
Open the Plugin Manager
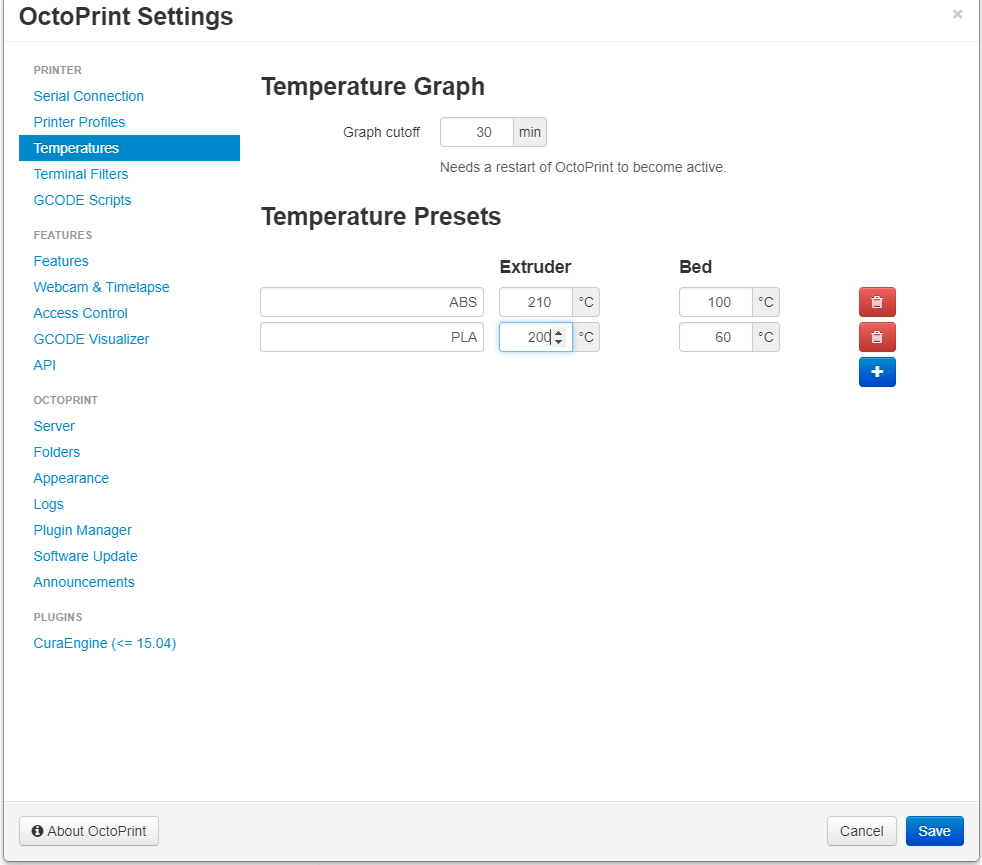tap(82, 530)
